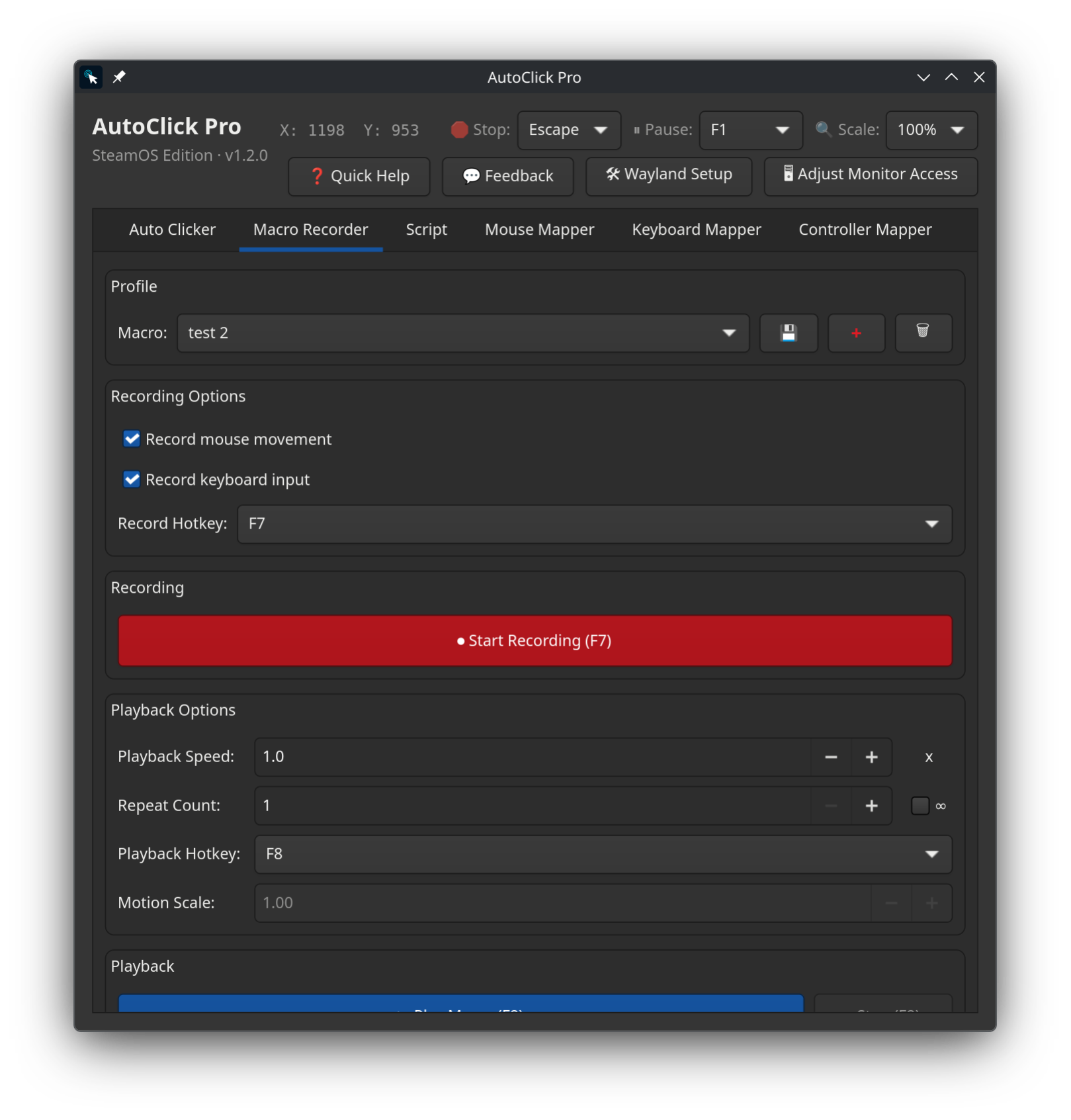Screen dimensions: 1071x1120
Task: Close the AutoClick Pro window
Action: [x=979, y=77]
